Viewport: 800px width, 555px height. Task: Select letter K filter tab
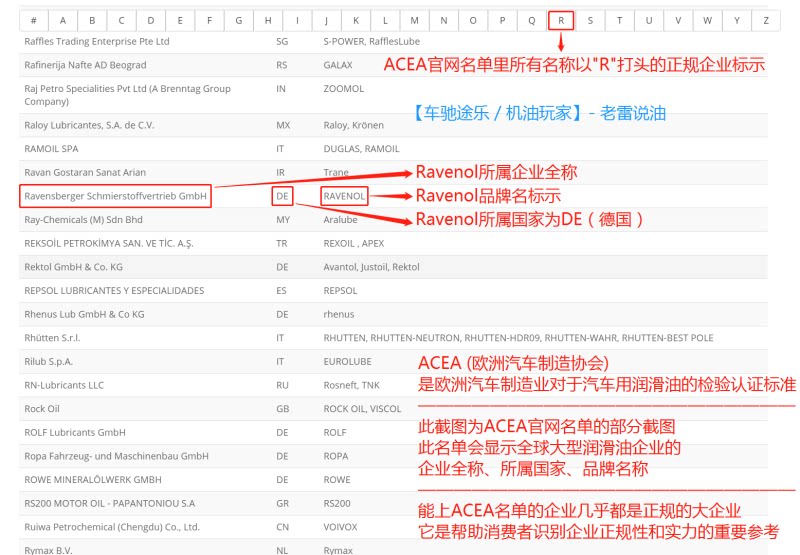tap(356, 20)
